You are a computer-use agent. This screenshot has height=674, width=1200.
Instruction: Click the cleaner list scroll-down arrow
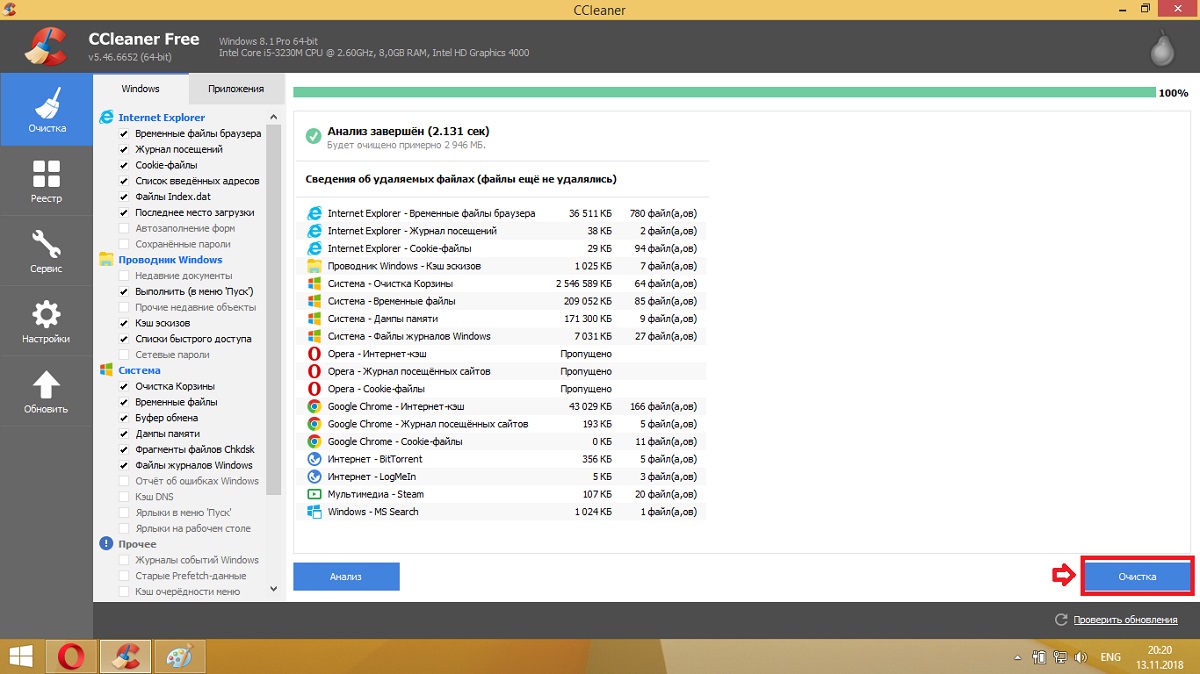275,591
